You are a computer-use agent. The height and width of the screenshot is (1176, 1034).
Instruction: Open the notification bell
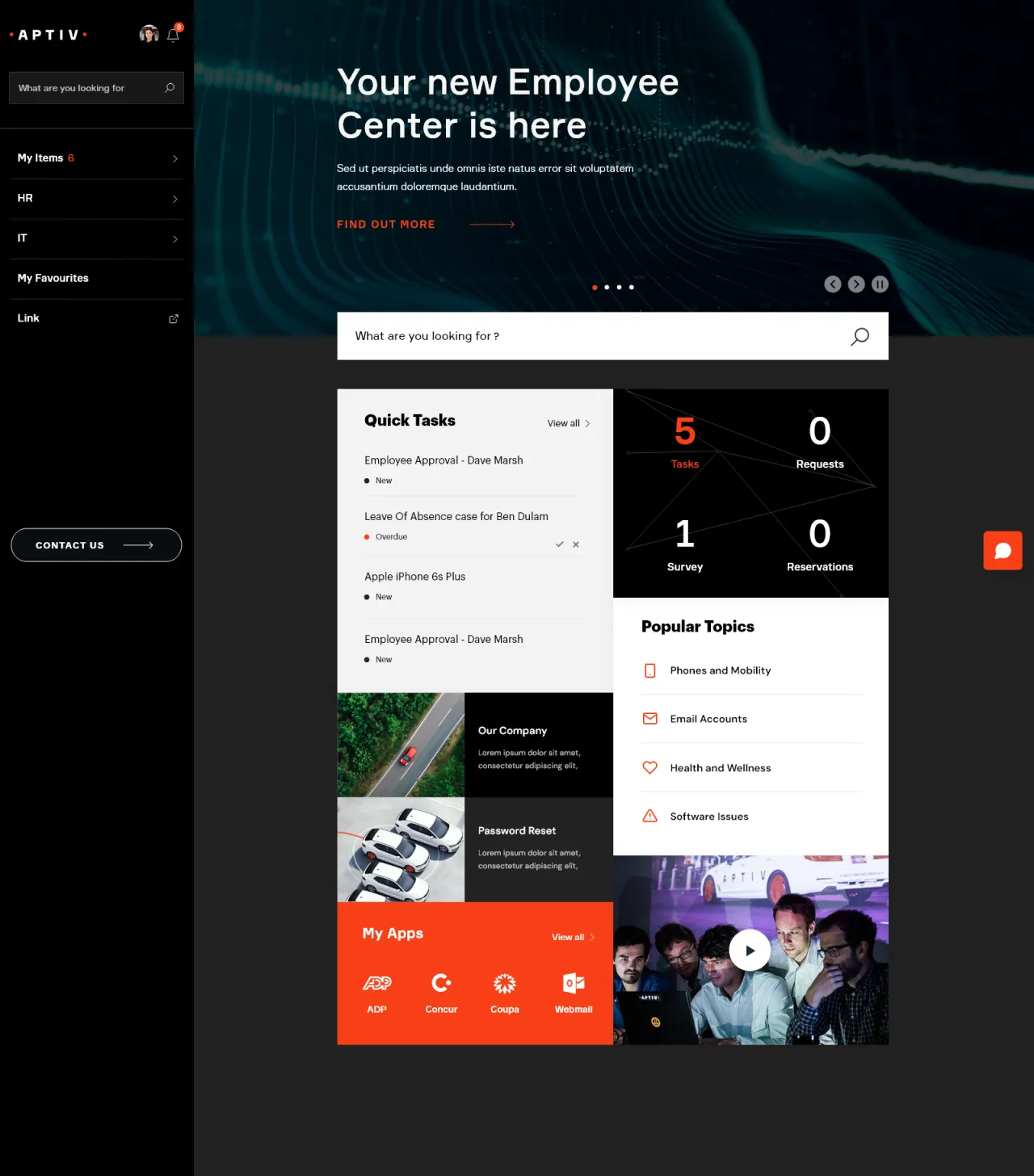point(172,34)
